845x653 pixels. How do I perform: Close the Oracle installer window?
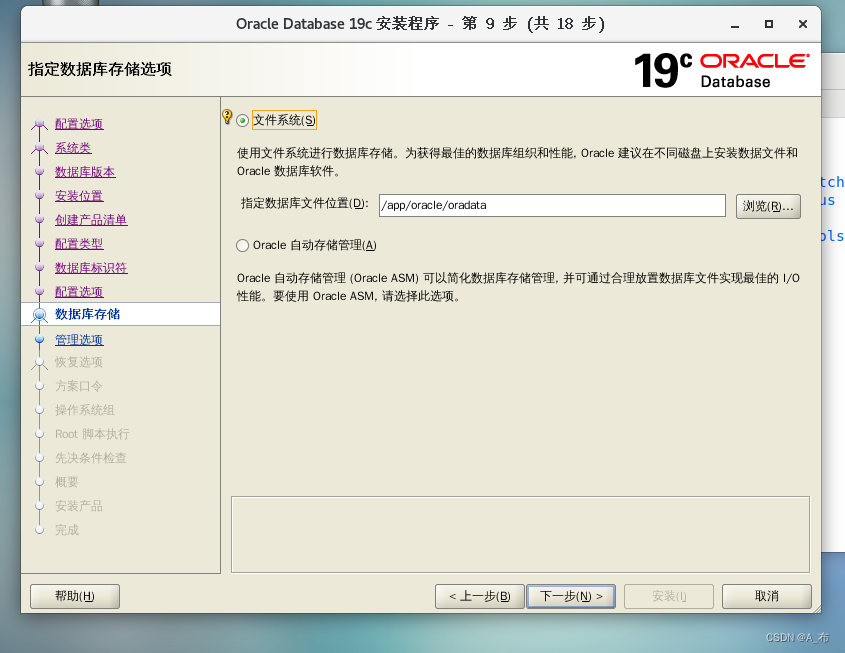803,24
